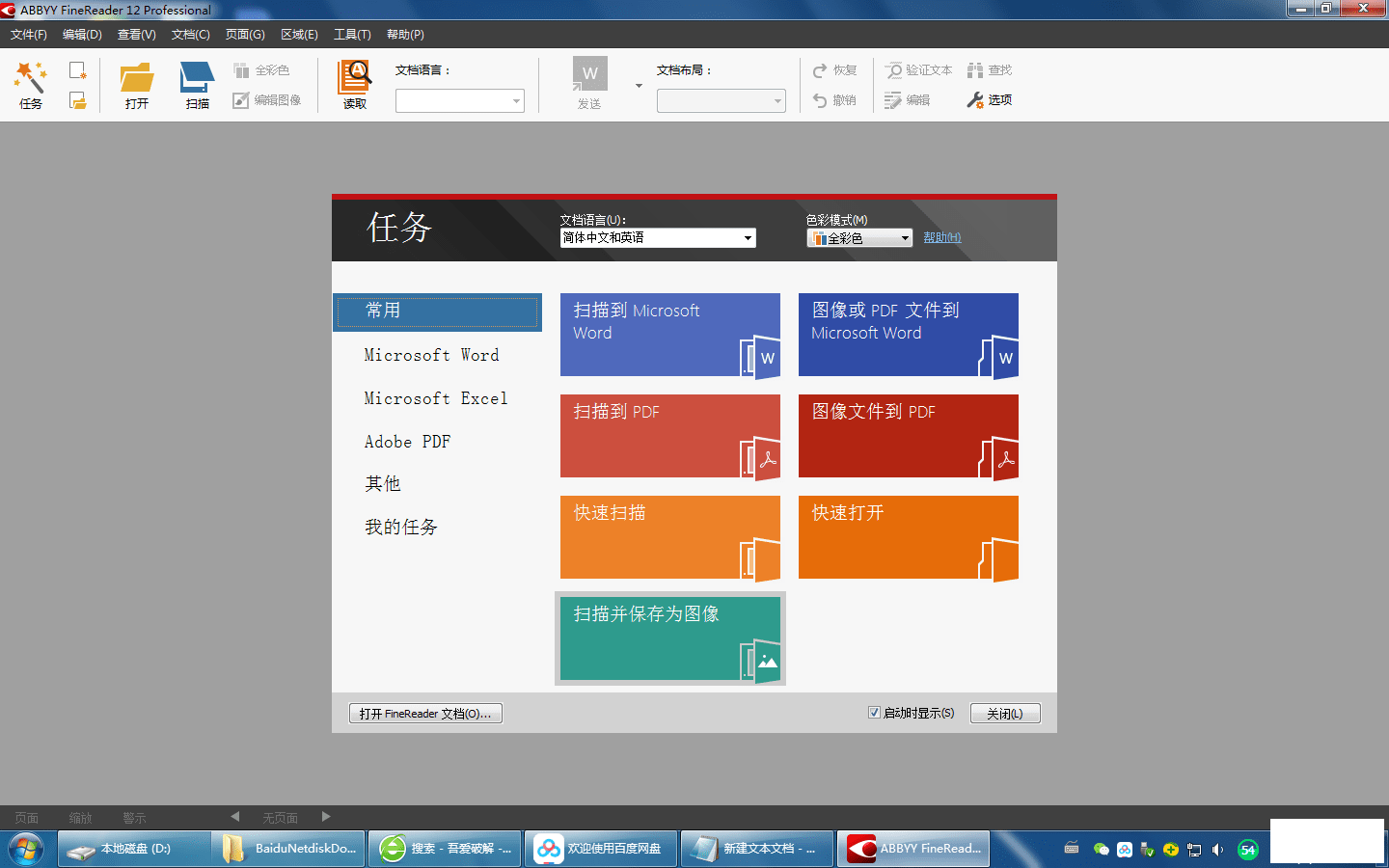Click the 打开 folder toolbar icon
This screenshot has width=1389, height=868.
point(137,85)
